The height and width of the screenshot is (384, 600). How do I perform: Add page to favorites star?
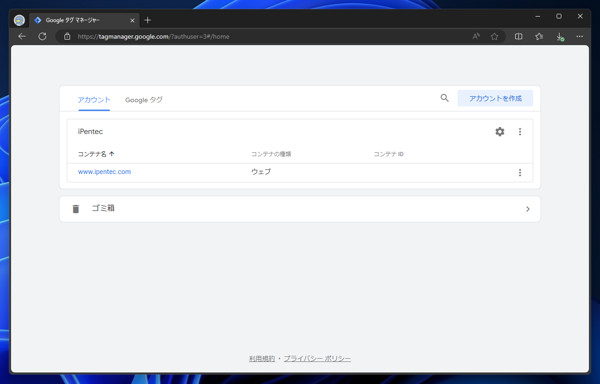(x=494, y=36)
